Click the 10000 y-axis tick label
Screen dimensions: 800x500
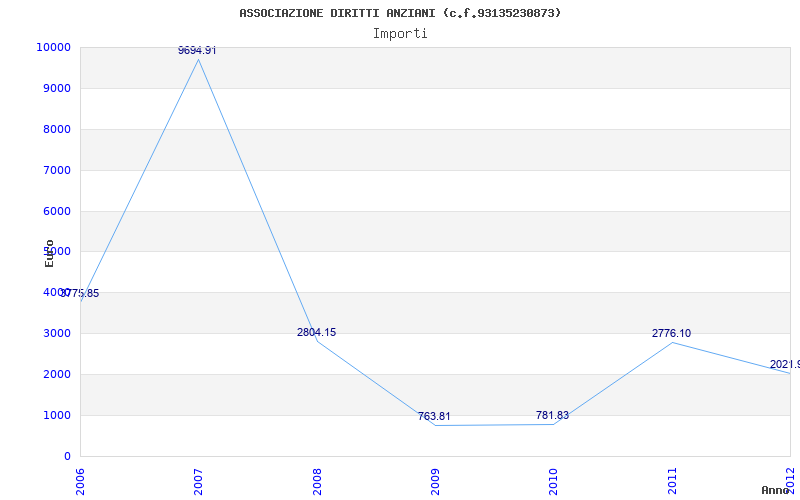(x=53, y=47)
